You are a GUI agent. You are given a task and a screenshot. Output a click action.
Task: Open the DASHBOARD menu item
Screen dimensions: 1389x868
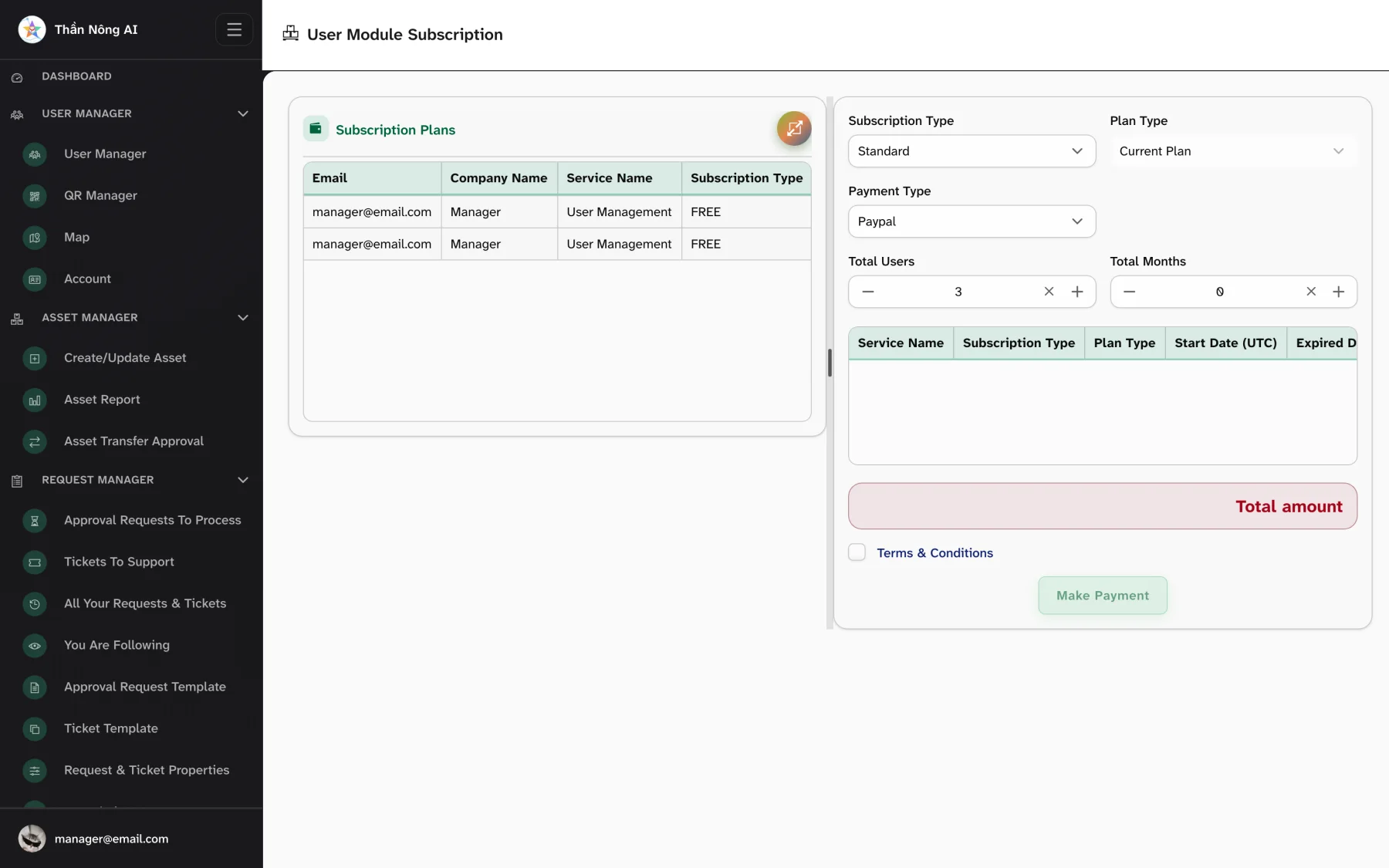click(76, 76)
